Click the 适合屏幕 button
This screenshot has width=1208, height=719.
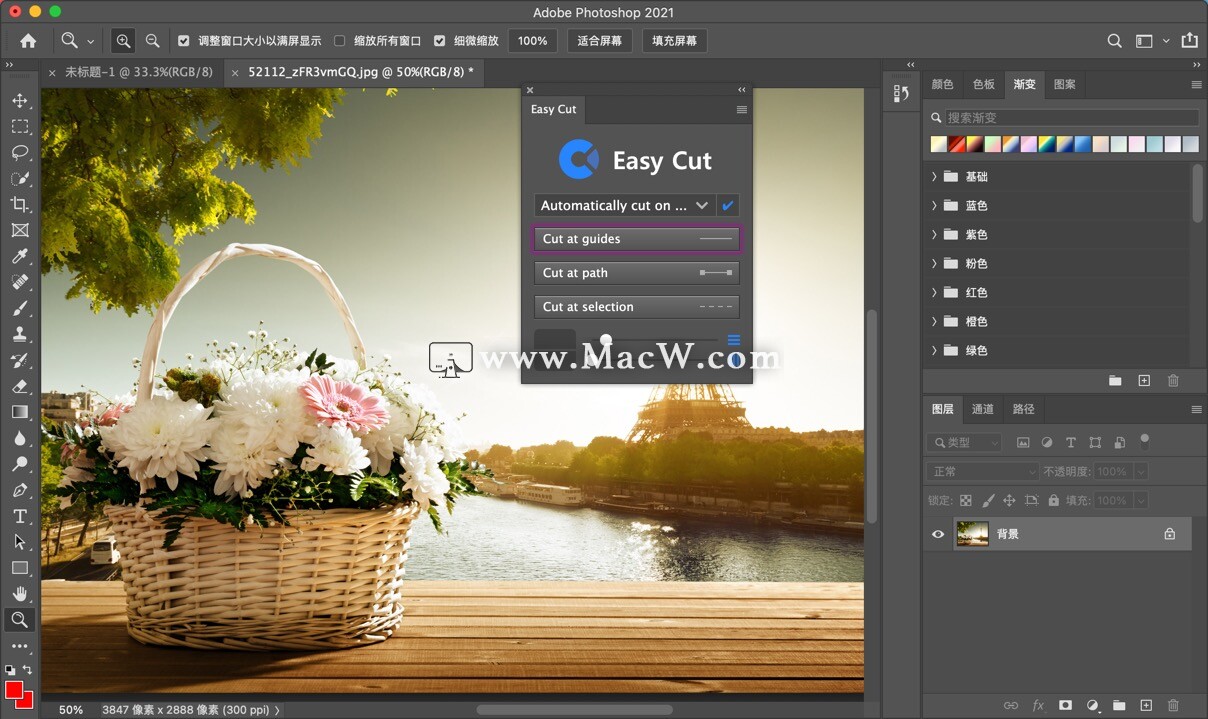600,41
